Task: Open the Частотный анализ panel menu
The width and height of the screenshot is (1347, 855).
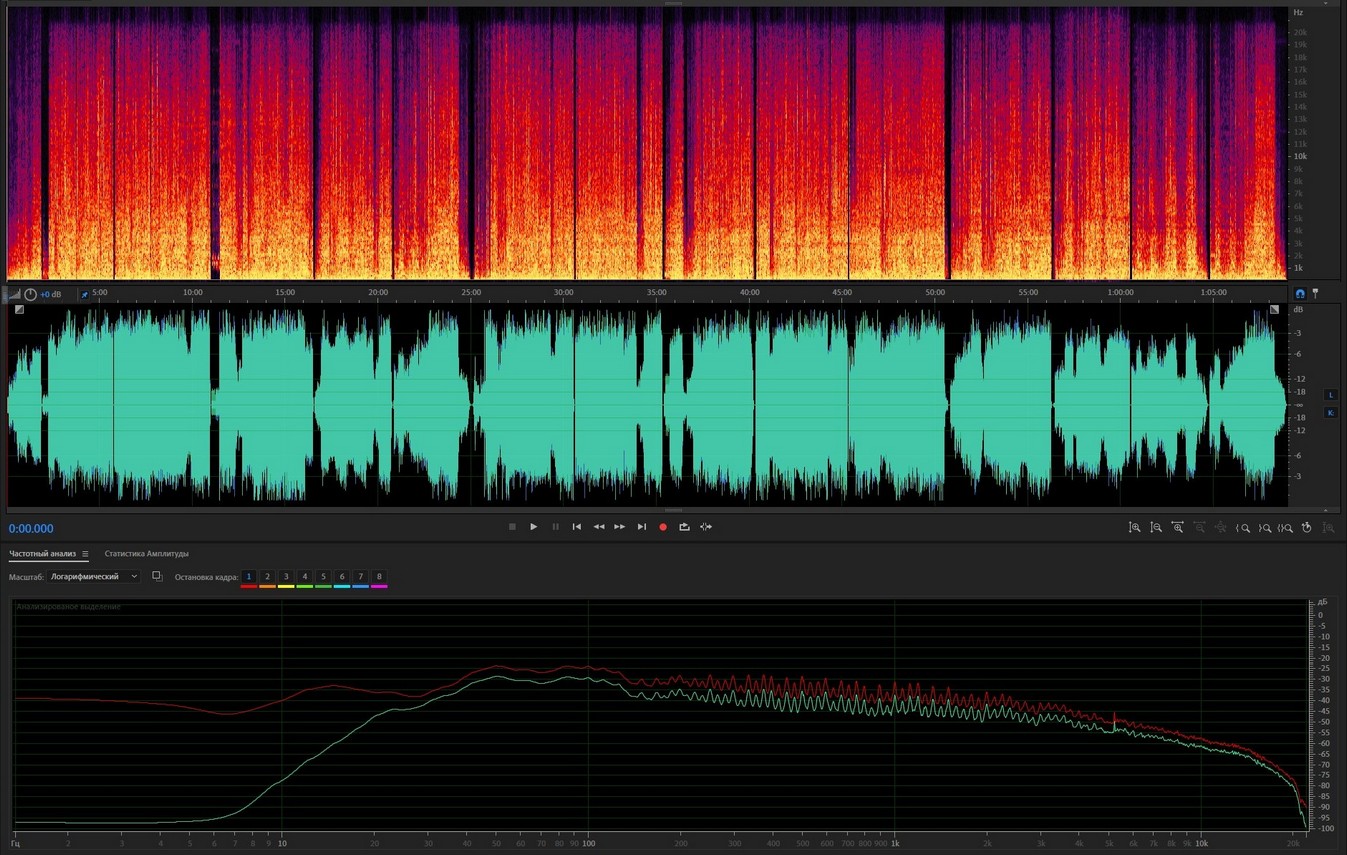Action: 85,554
